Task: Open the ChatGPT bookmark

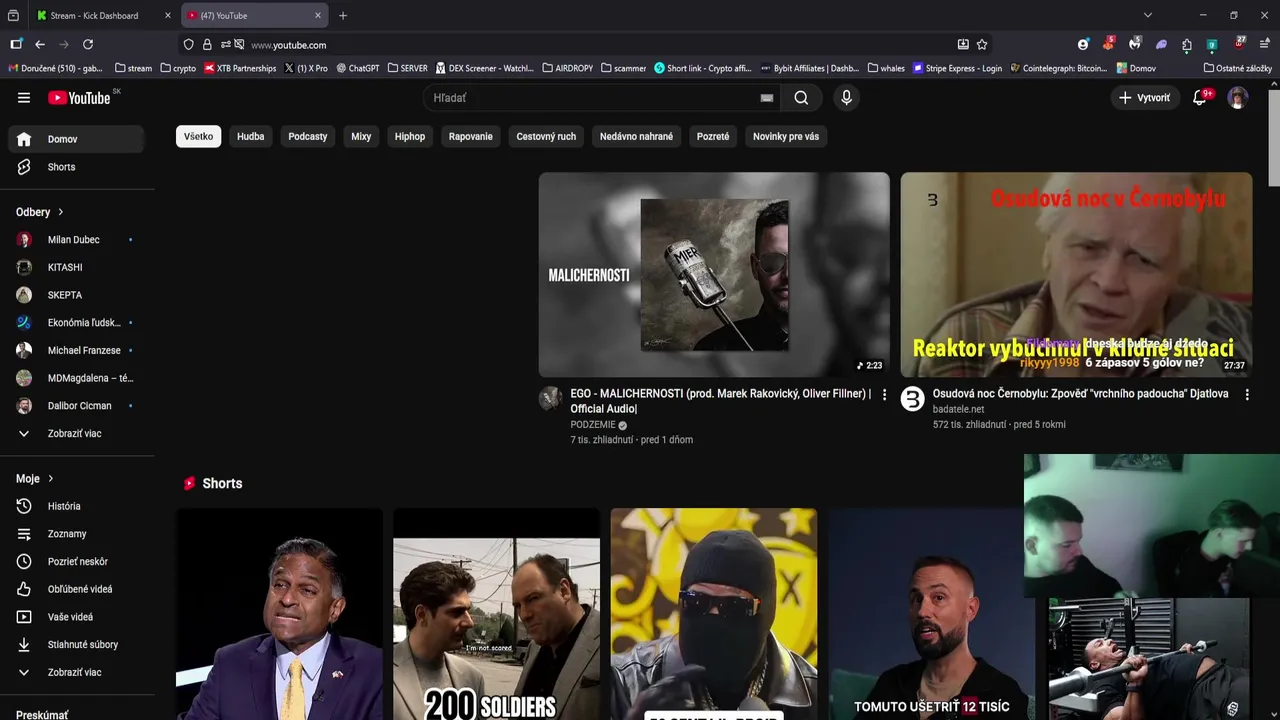Action: tap(358, 68)
